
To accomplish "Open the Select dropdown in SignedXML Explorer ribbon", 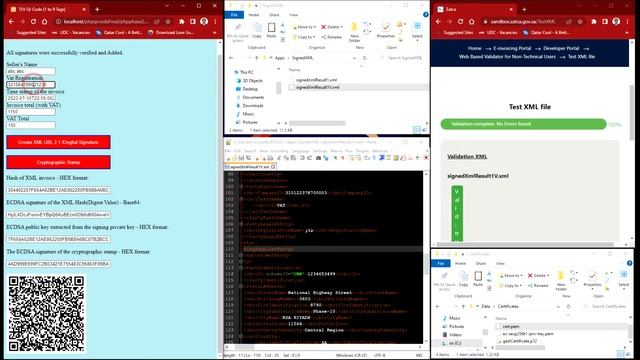I will tap(417, 31).
